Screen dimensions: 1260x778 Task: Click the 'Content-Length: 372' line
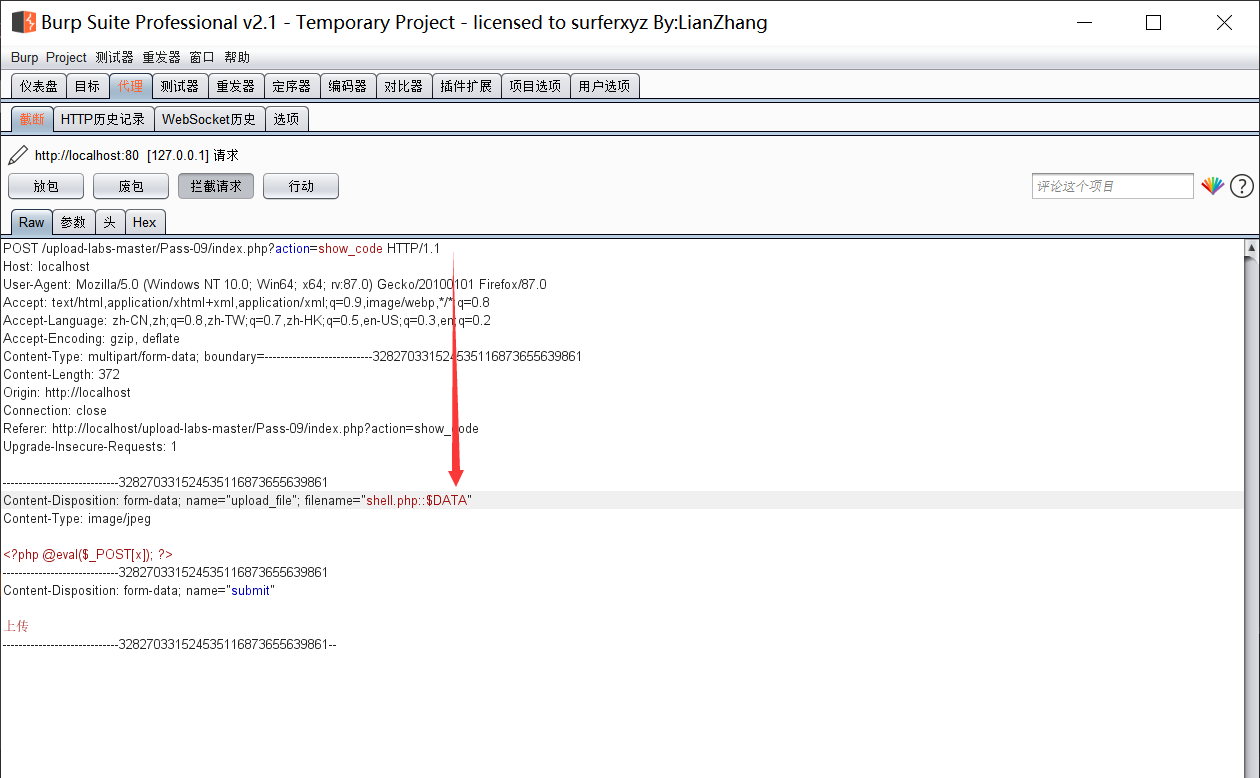(x=61, y=375)
